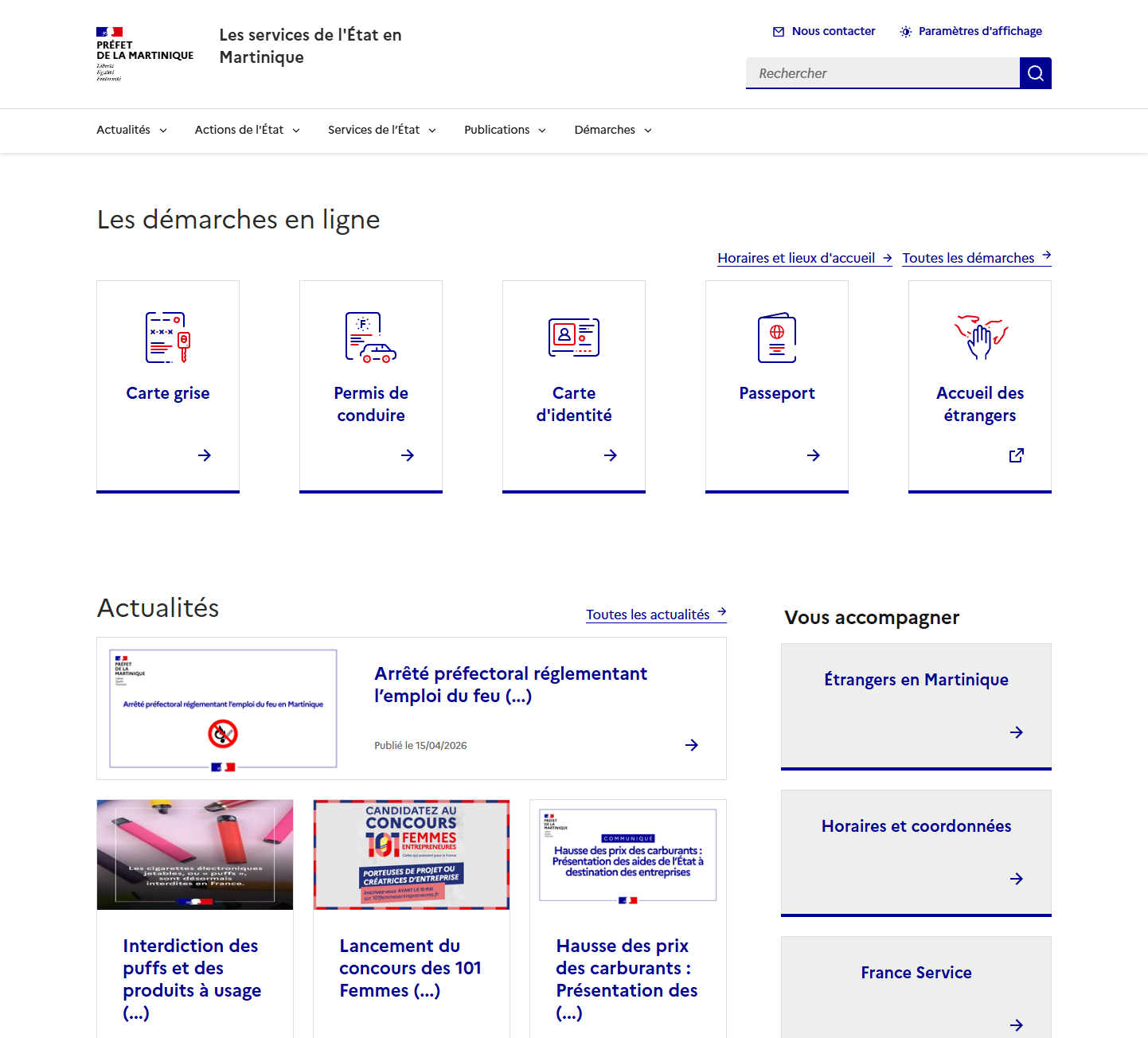Click the magnifier search button
The height and width of the screenshot is (1038, 1148).
click(x=1035, y=73)
